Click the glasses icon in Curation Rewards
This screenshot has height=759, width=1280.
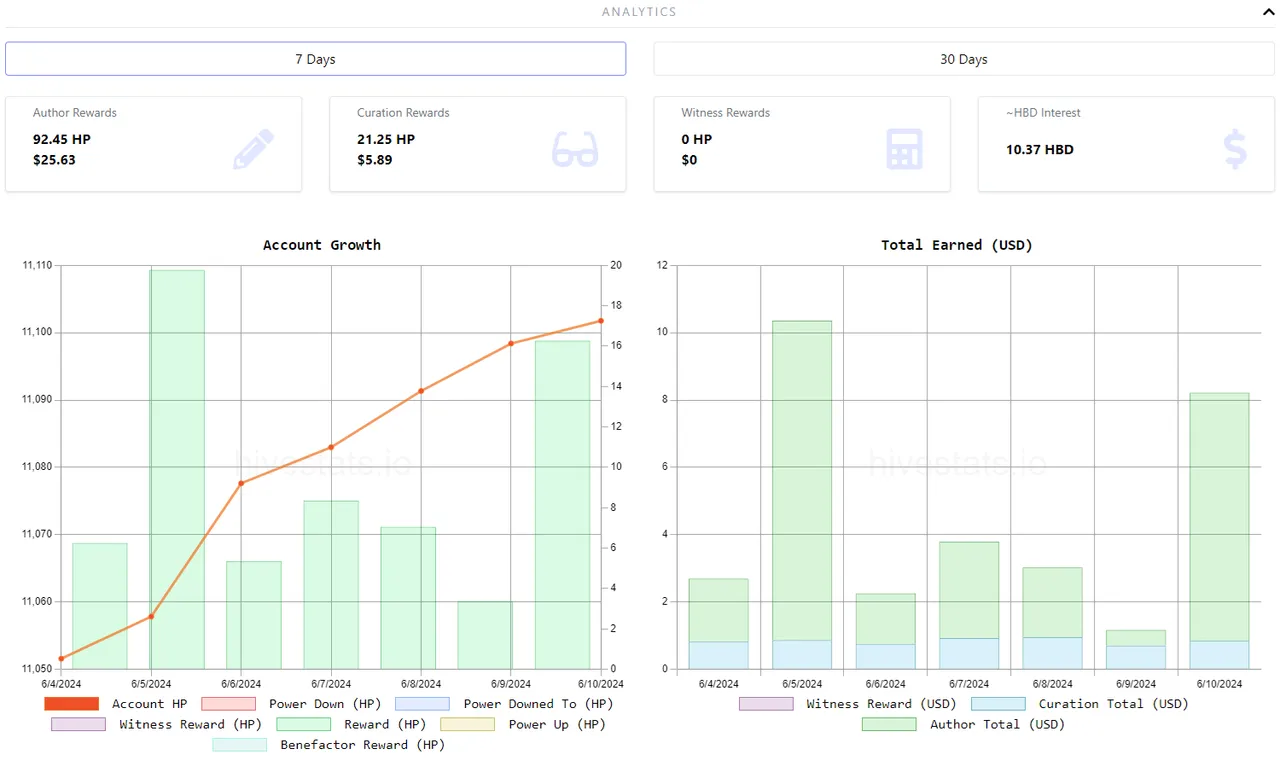tap(575, 149)
